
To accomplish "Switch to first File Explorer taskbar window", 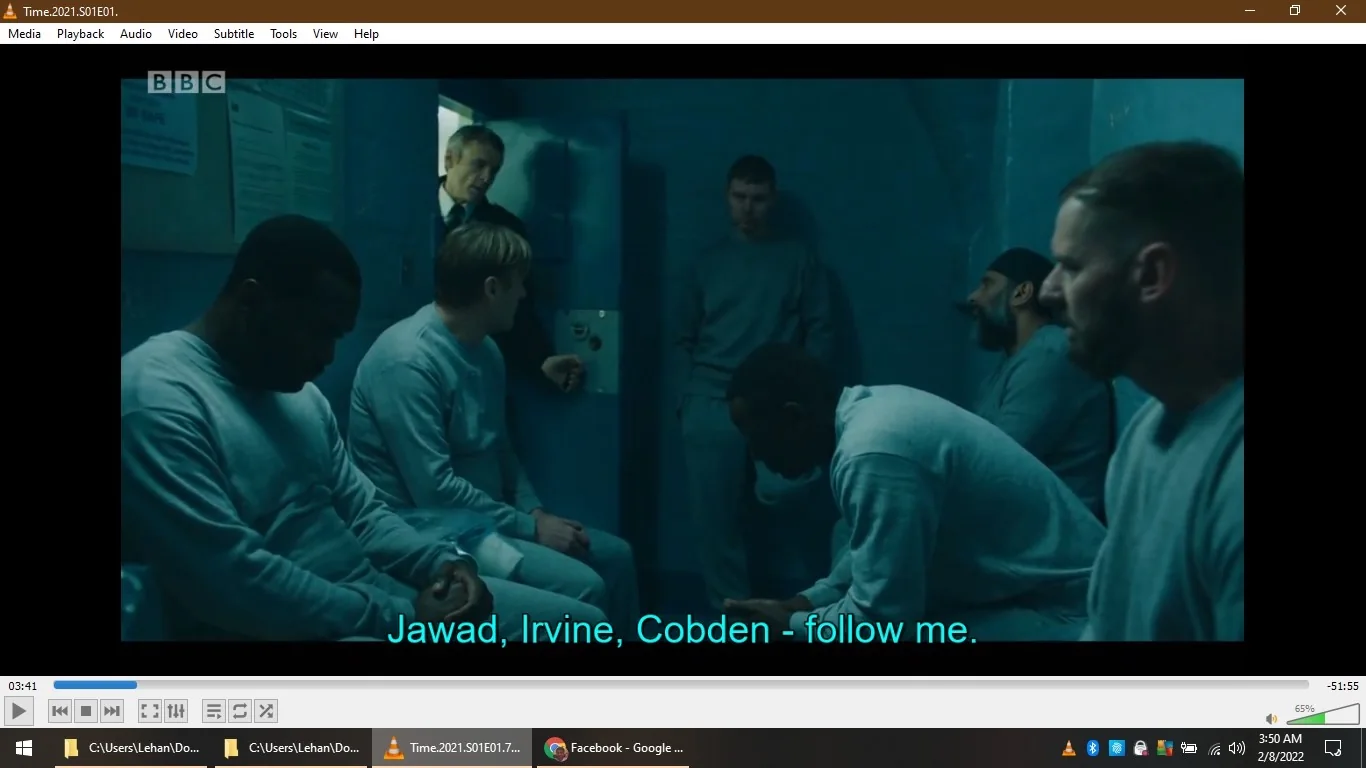I will pos(131,748).
